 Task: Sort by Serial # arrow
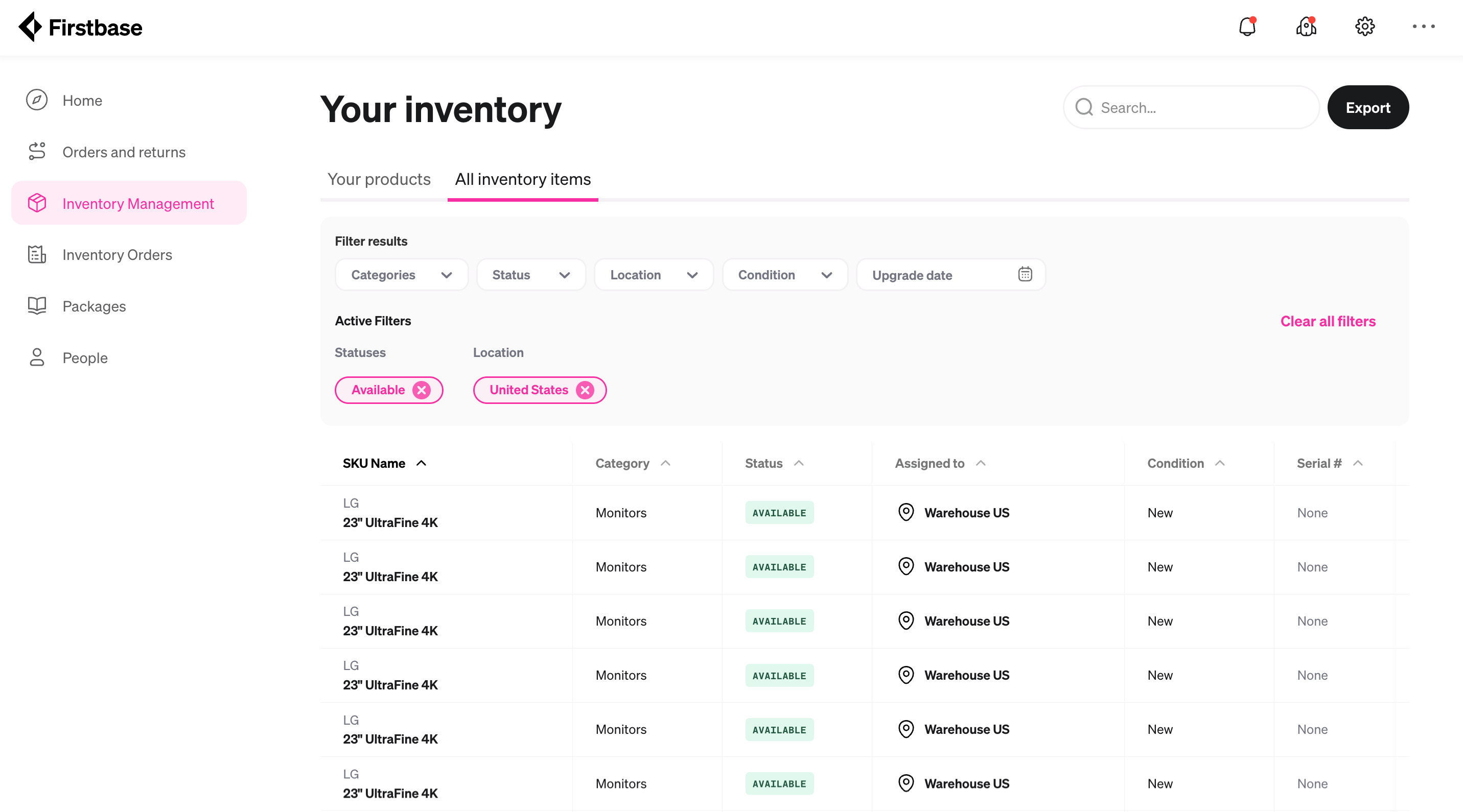pos(1358,463)
